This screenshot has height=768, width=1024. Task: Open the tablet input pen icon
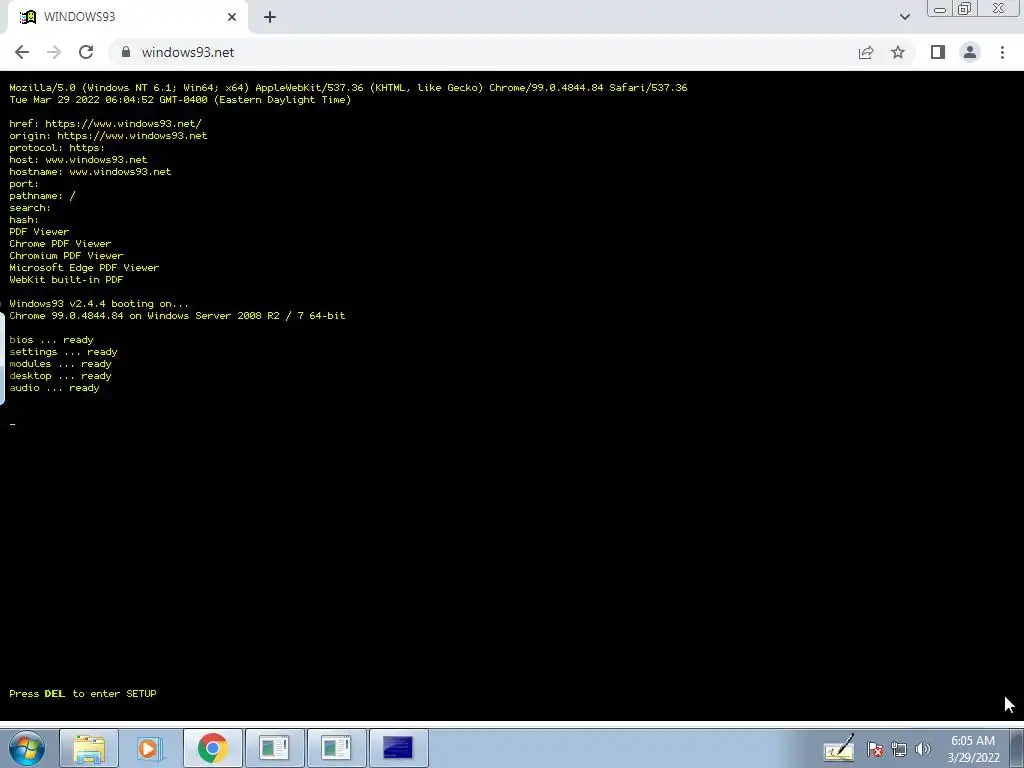[839, 748]
